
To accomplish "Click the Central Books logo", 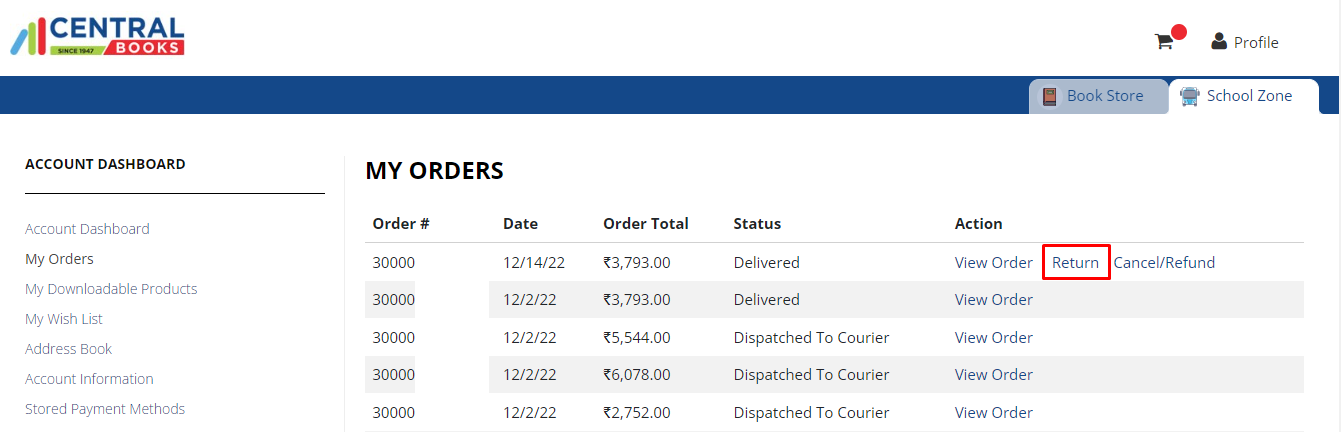I will click(x=97, y=36).
